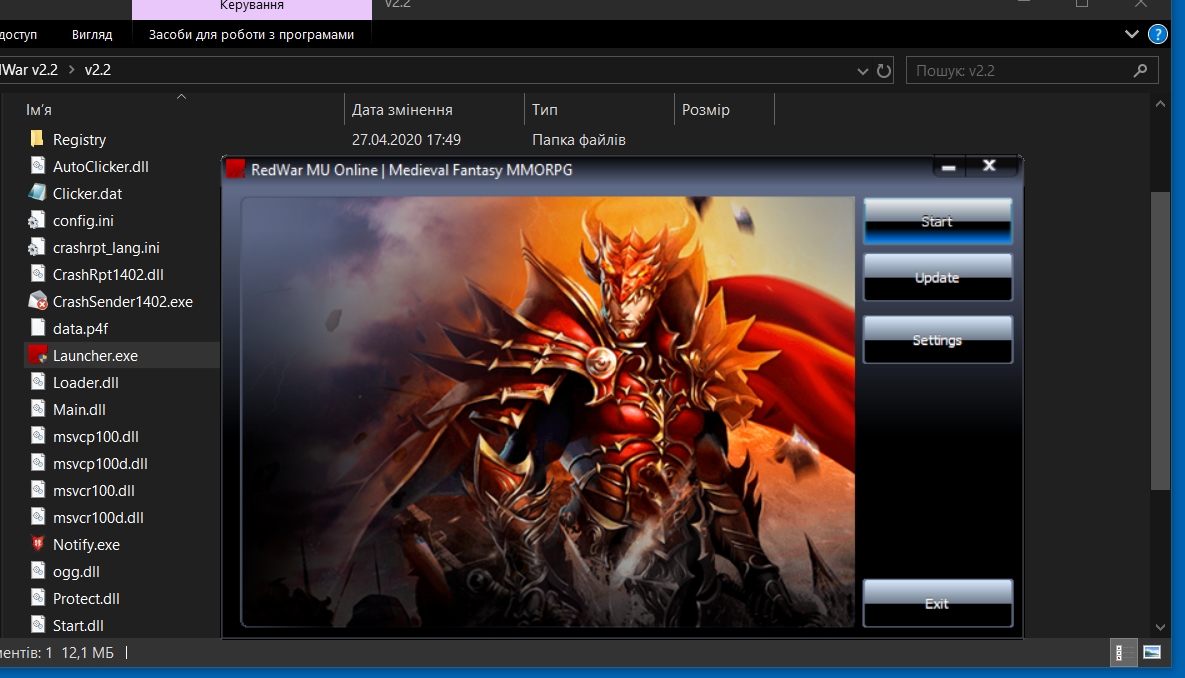Expand the ribbon with the chevron arrow

tap(1131, 34)
